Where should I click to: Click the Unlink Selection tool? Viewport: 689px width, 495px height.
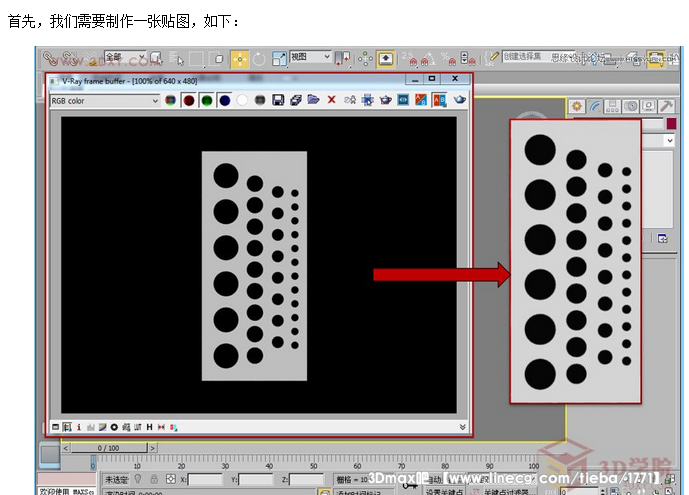pos(69,58)
